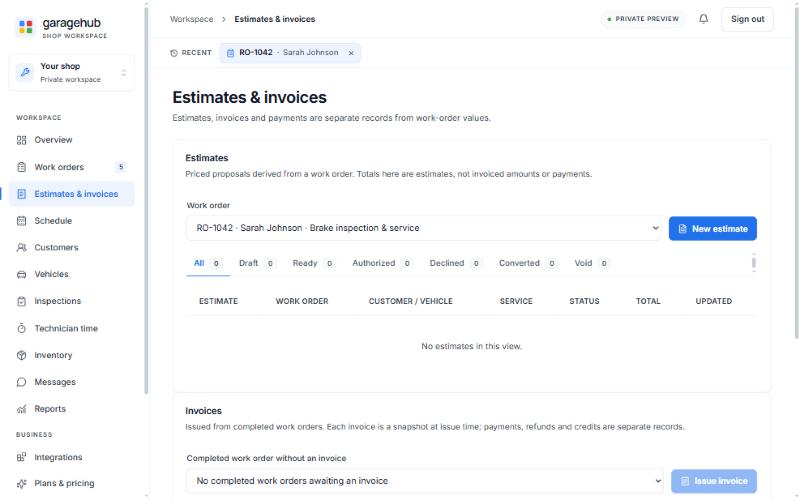Open Customers in sidebar
The width and height of the screenshot is (800, 500).
click(71, 247)
